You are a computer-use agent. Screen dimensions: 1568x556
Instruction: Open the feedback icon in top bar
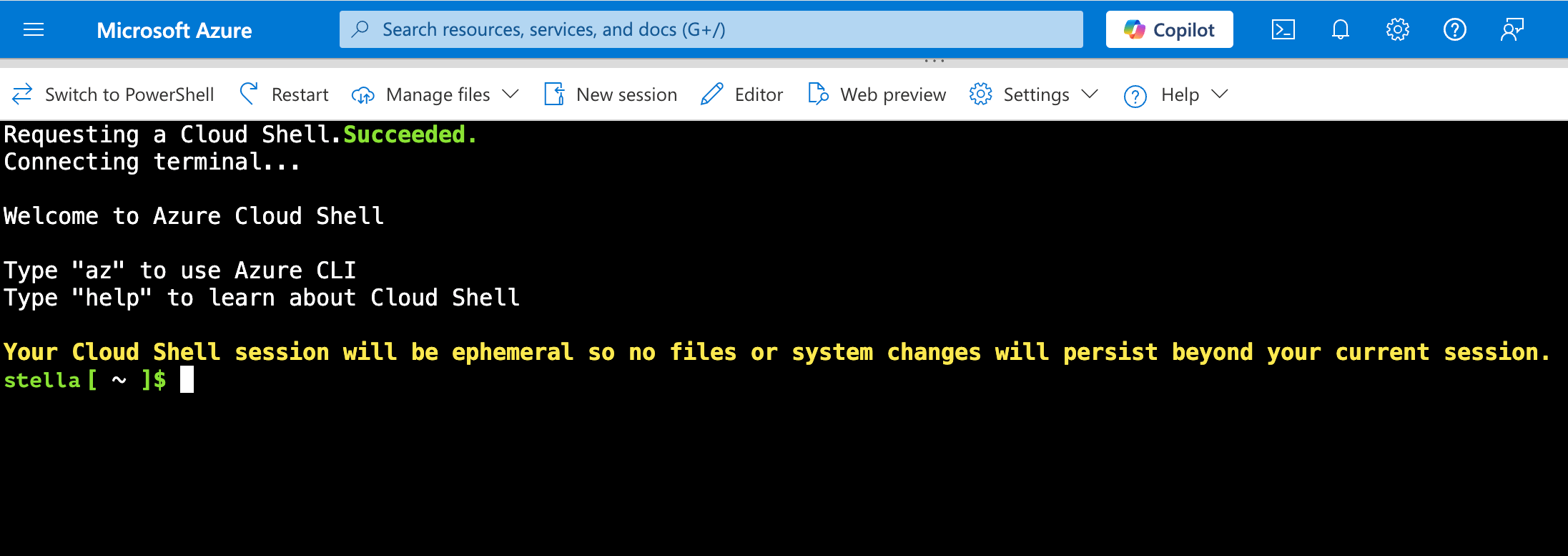click(x=1512, y=29)
